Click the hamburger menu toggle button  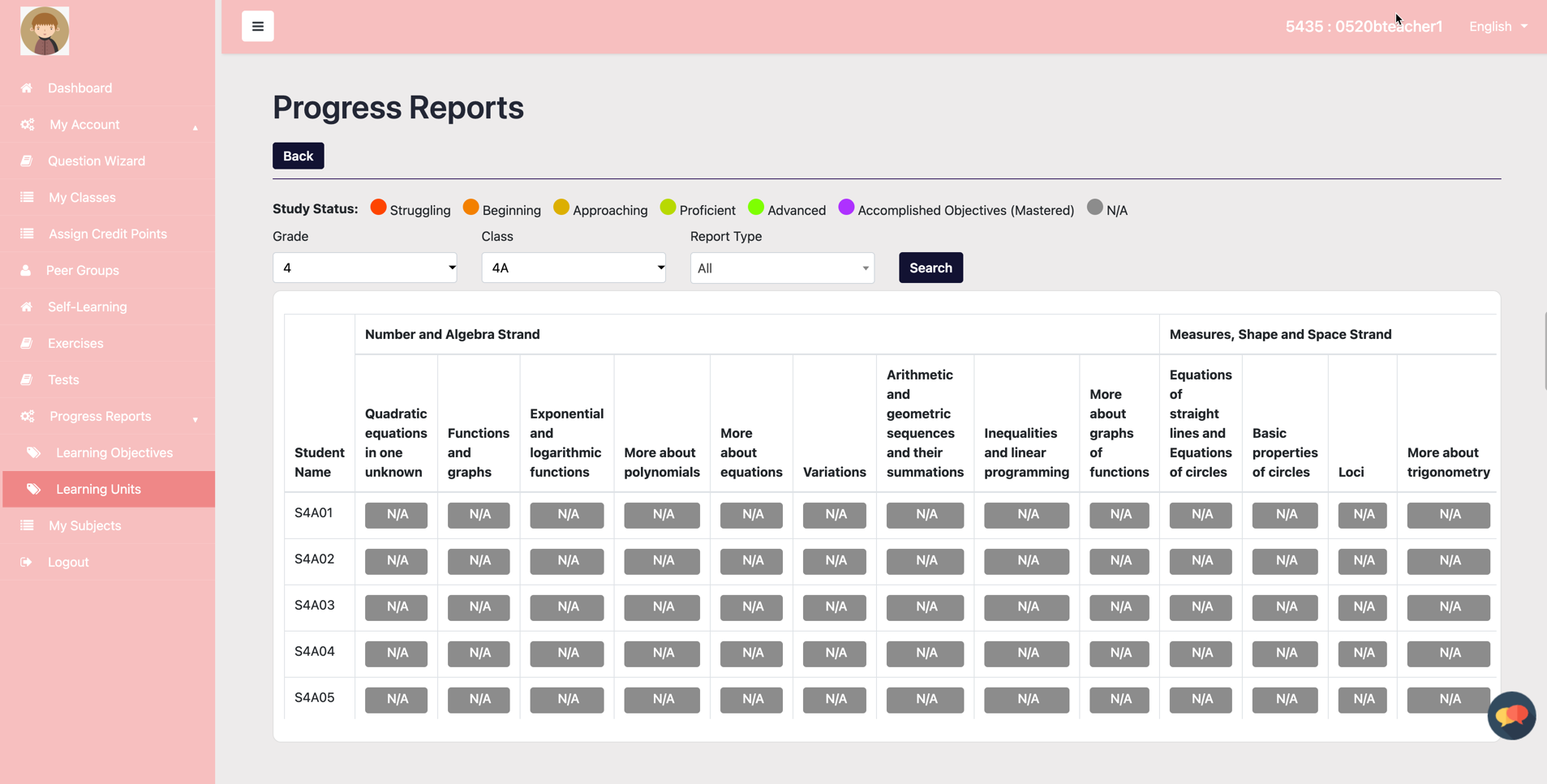[x=257, y=26]
